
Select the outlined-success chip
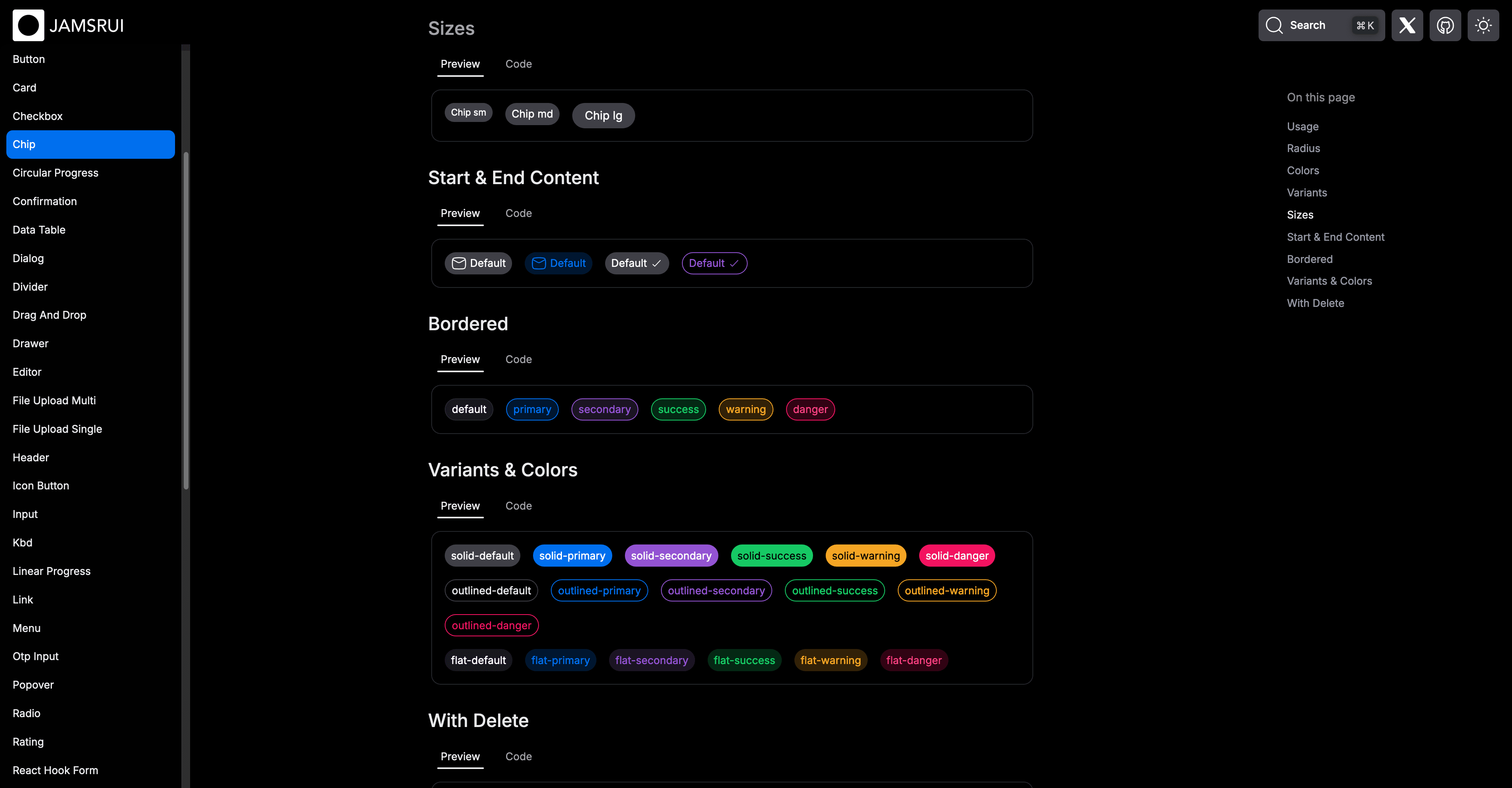(834, 591)
